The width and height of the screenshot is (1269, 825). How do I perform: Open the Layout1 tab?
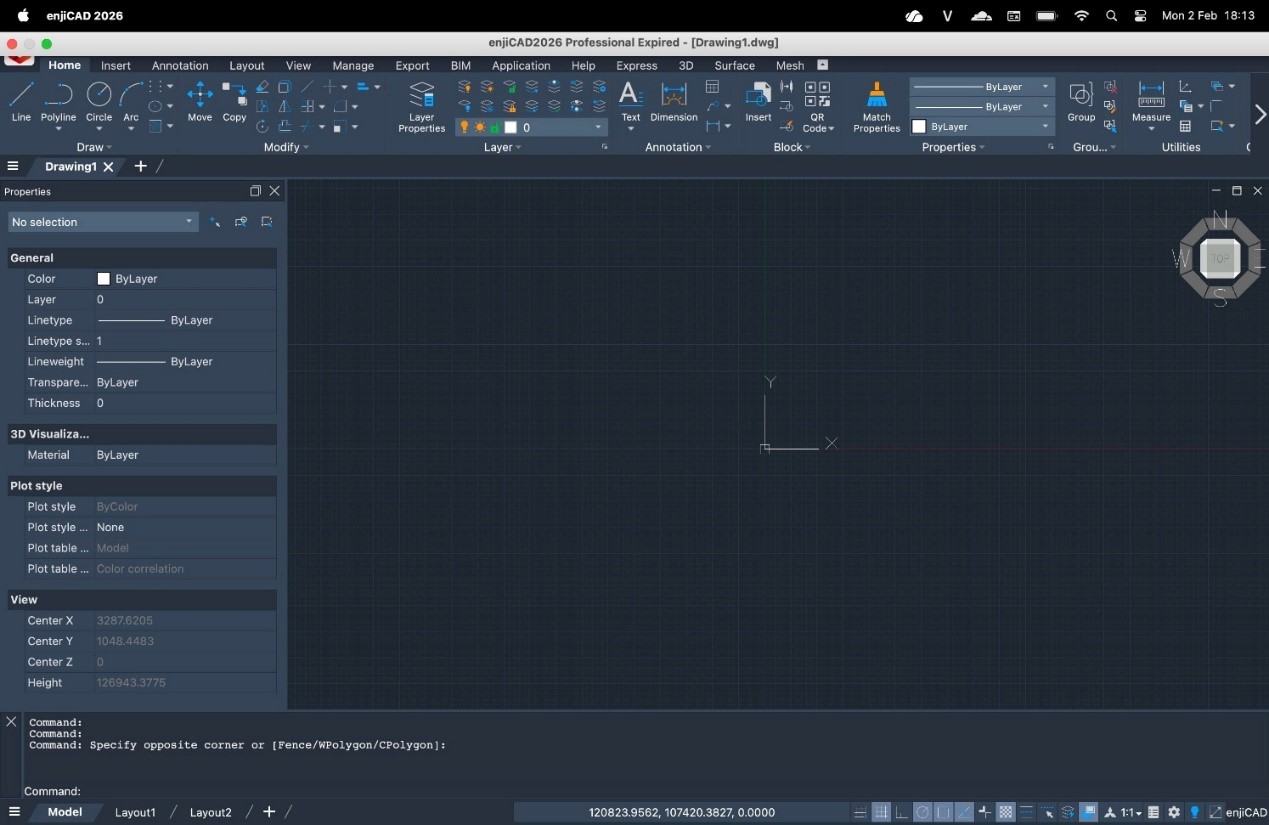pyautogui.click(x=135, y=812)
